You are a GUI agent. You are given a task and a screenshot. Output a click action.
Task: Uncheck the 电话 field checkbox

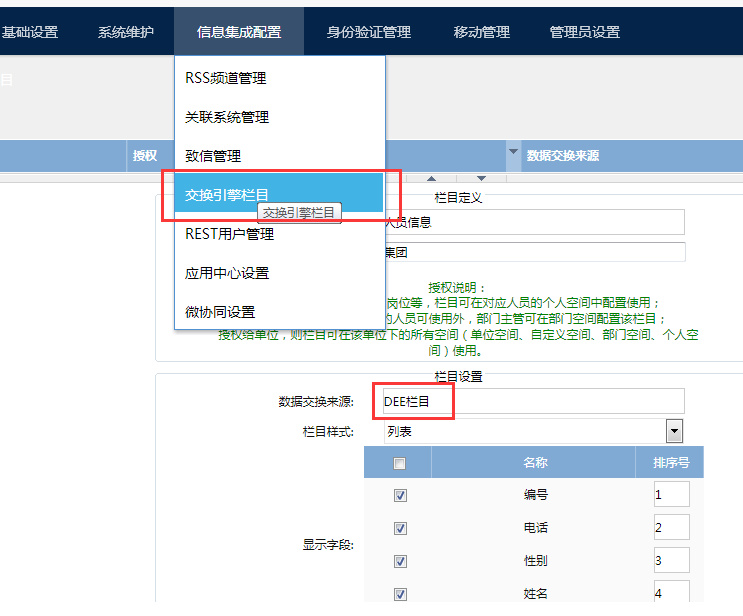400,528
